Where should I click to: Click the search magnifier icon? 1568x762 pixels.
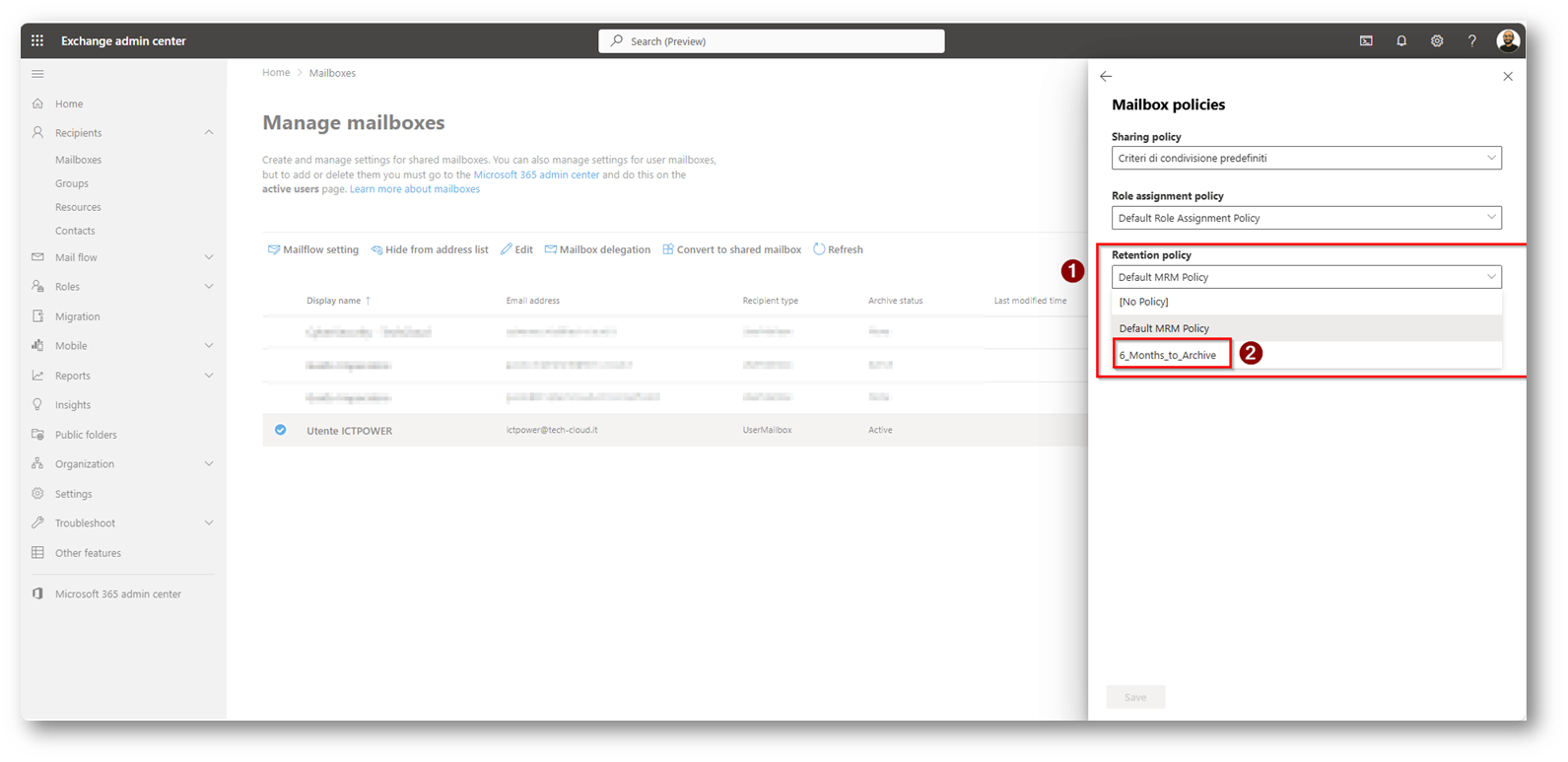pos(617,40)
